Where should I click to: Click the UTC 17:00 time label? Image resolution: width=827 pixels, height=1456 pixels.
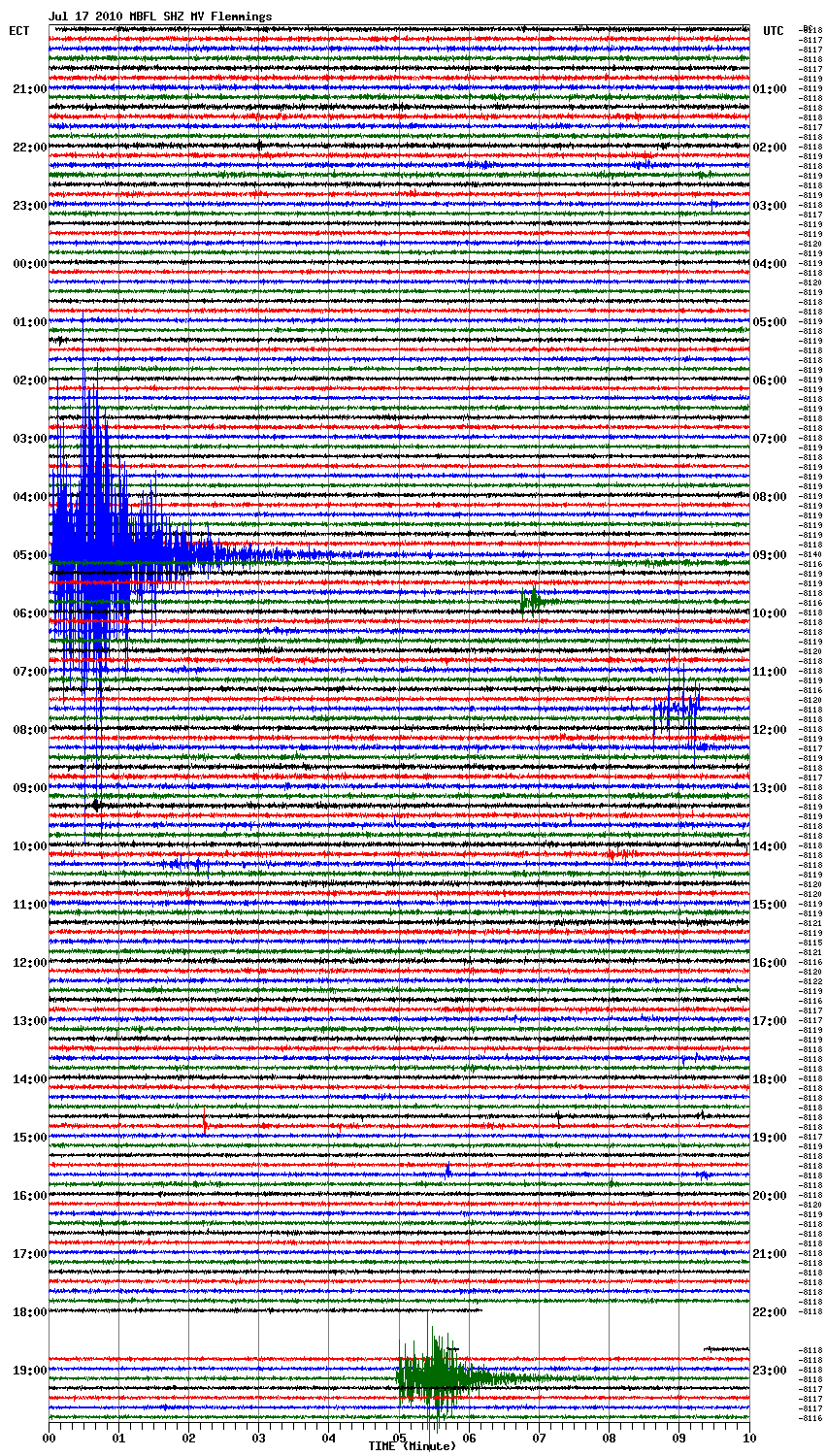769,1021
